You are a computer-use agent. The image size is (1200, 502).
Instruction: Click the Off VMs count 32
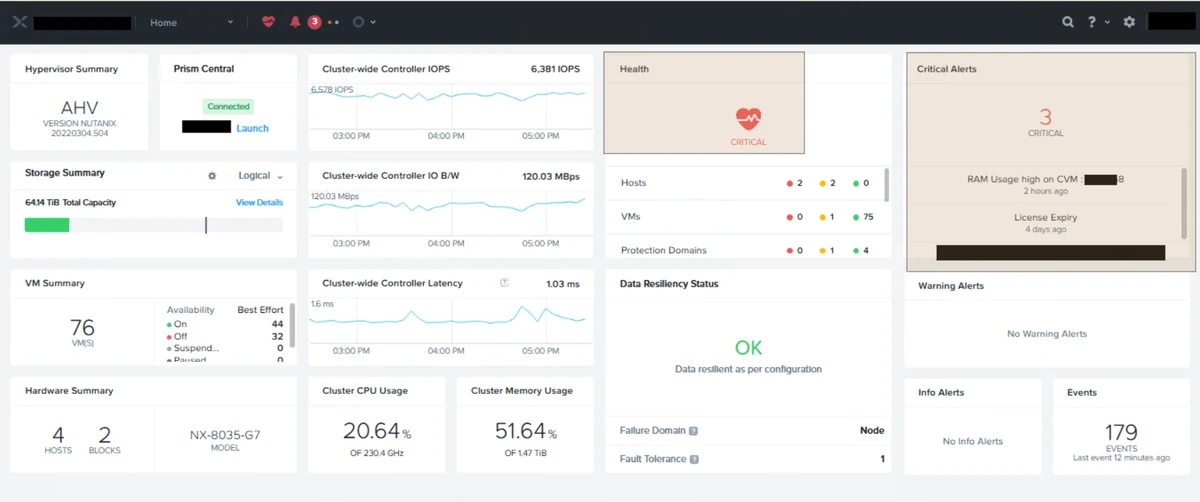click(x=277, y=336)
